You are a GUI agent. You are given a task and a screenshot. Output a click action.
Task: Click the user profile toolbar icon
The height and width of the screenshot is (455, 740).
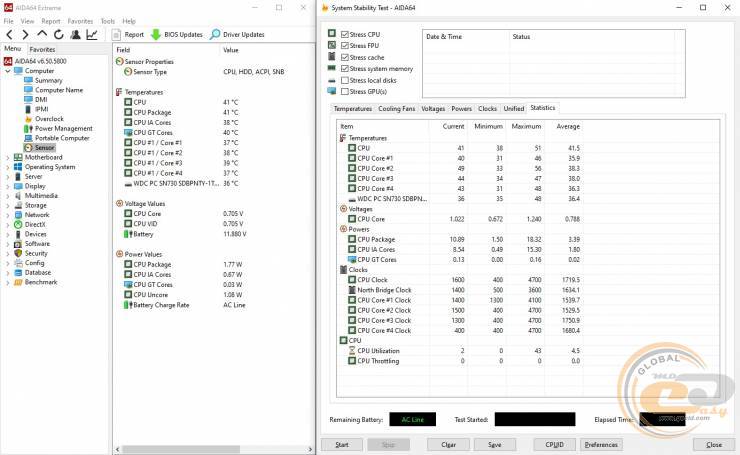click(x=75, y=34)
